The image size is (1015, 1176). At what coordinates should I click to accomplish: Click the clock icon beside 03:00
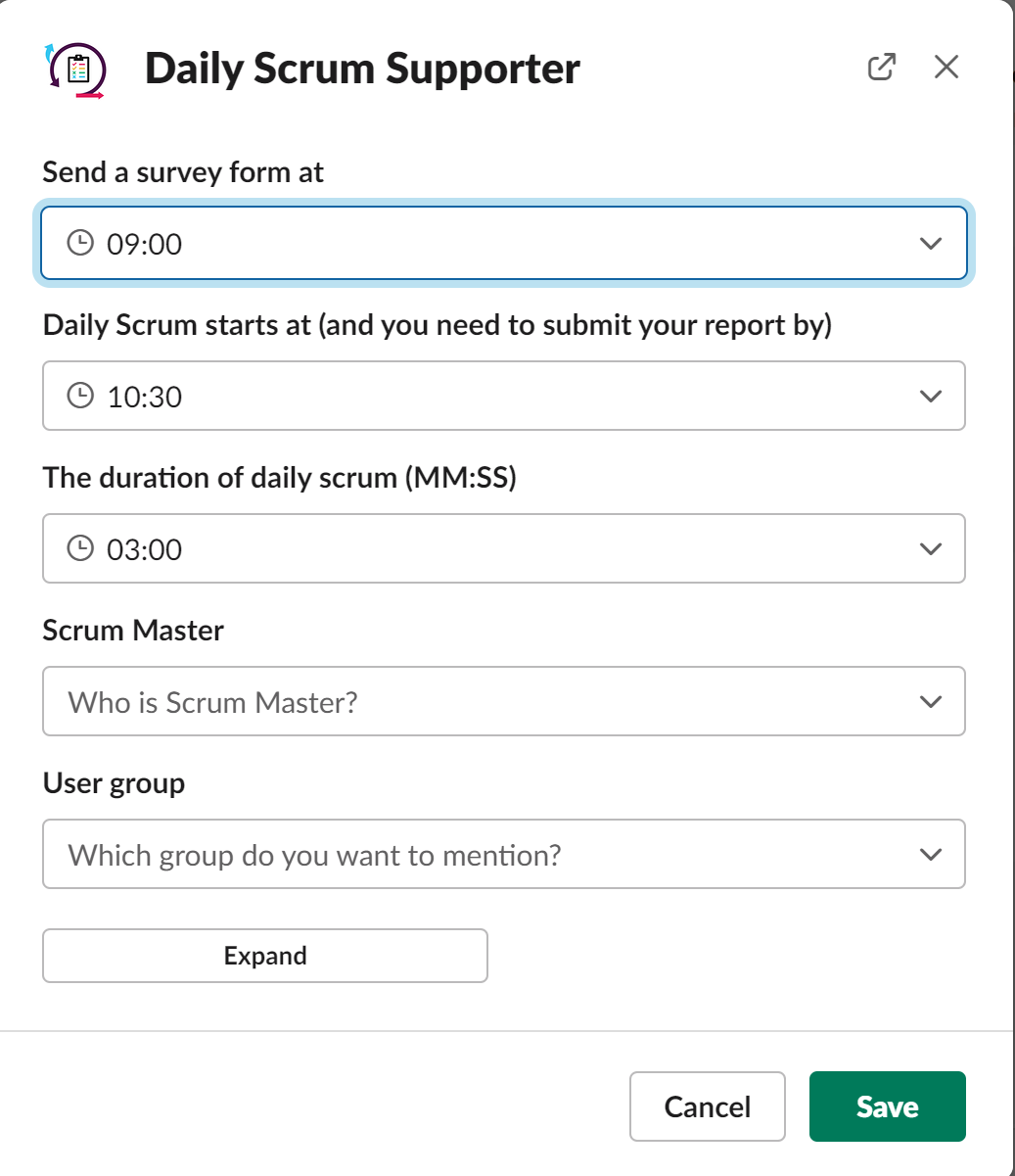tap(80, 548)
